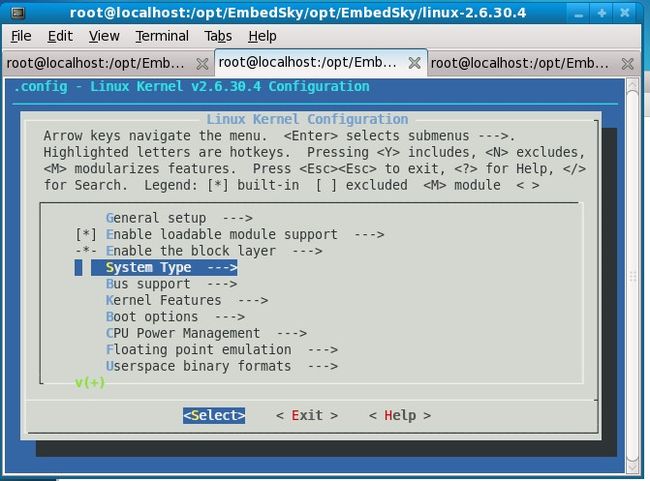Close the first terminal tab
The width and height of the screenshot is (650, 481).
pyautogui.click(x=202, y=64)
